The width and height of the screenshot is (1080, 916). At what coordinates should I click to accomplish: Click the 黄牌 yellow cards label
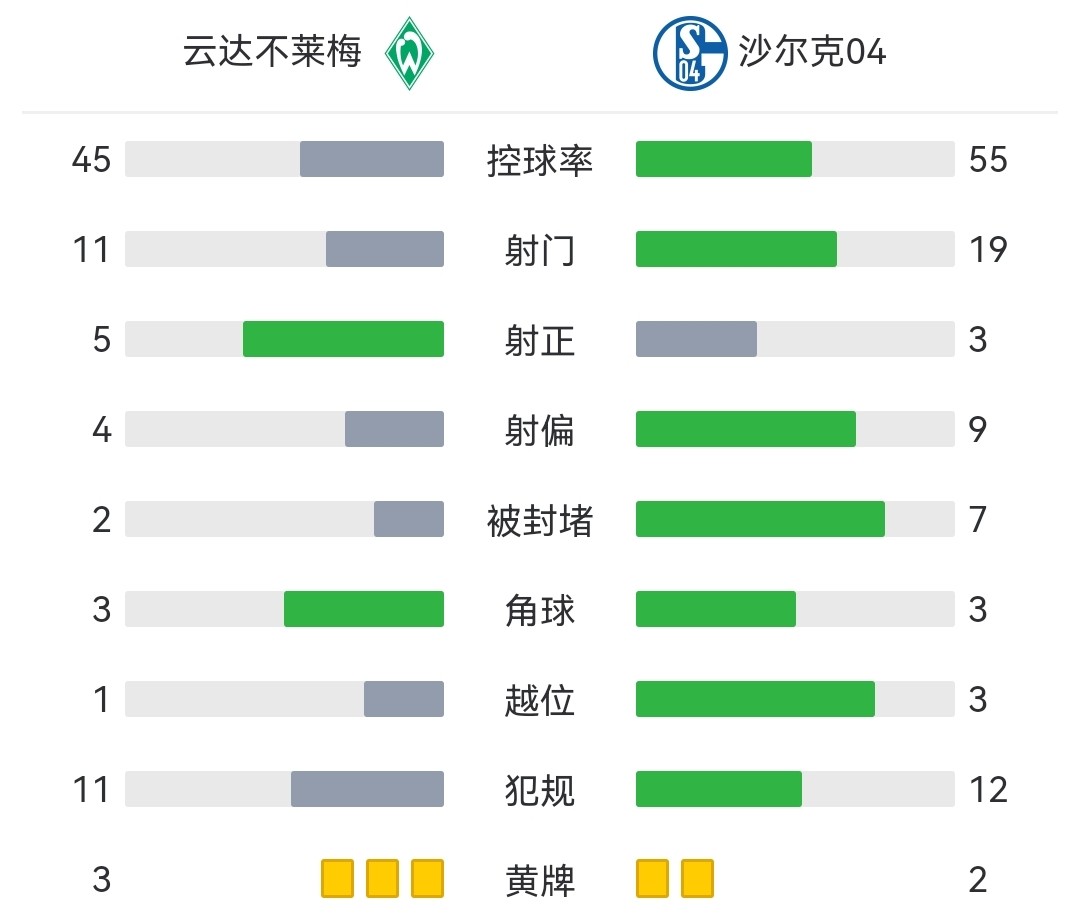(x=540, y=880)
